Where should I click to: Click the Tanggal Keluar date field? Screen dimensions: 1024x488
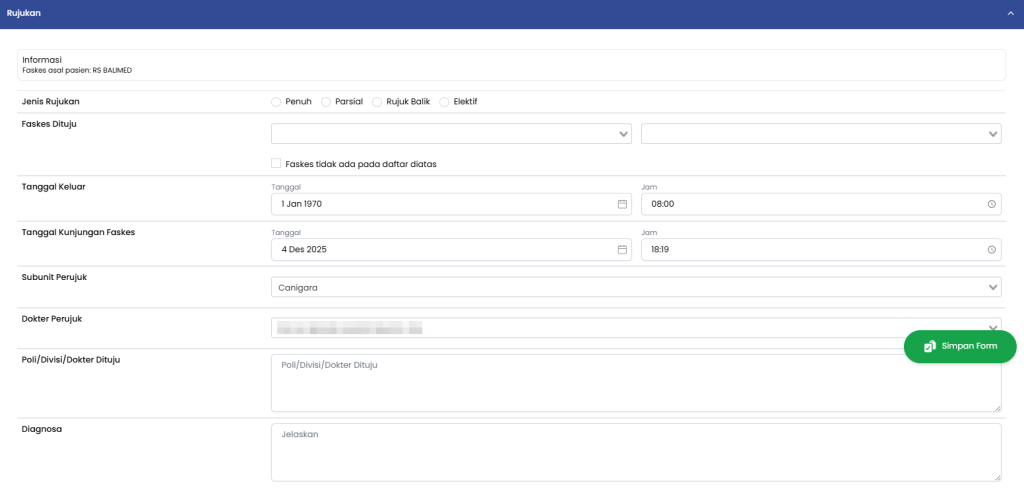click(x=440, y=204)
